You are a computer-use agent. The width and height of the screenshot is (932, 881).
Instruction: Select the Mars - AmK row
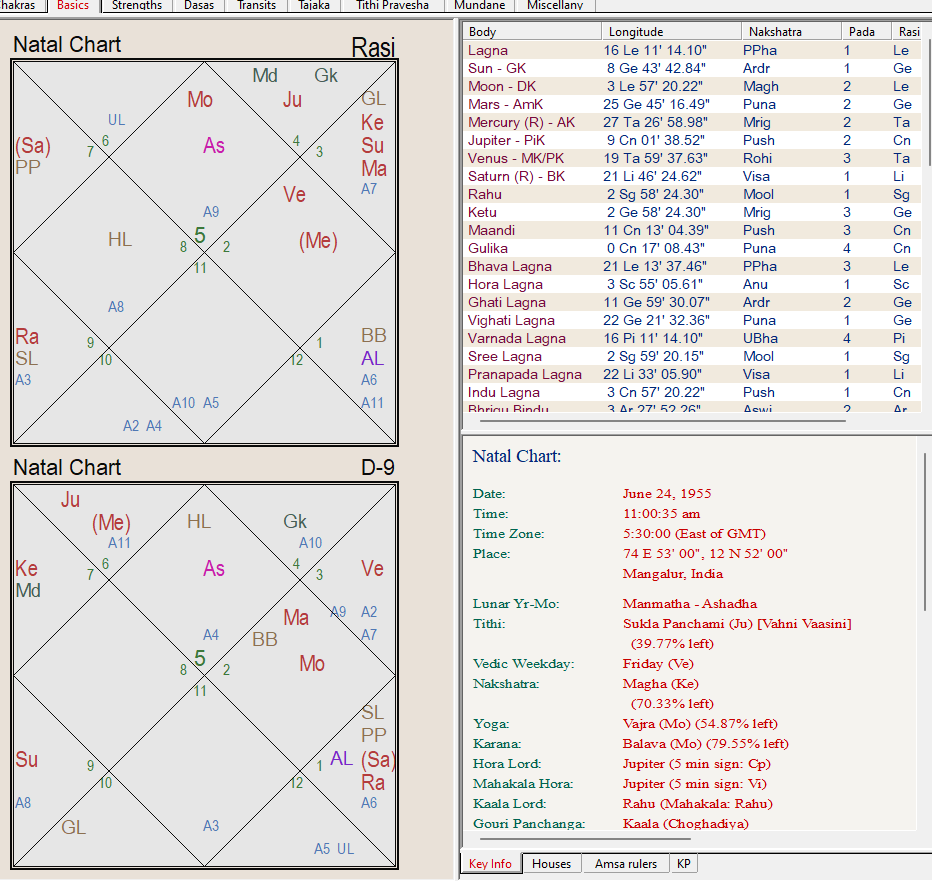692,105
